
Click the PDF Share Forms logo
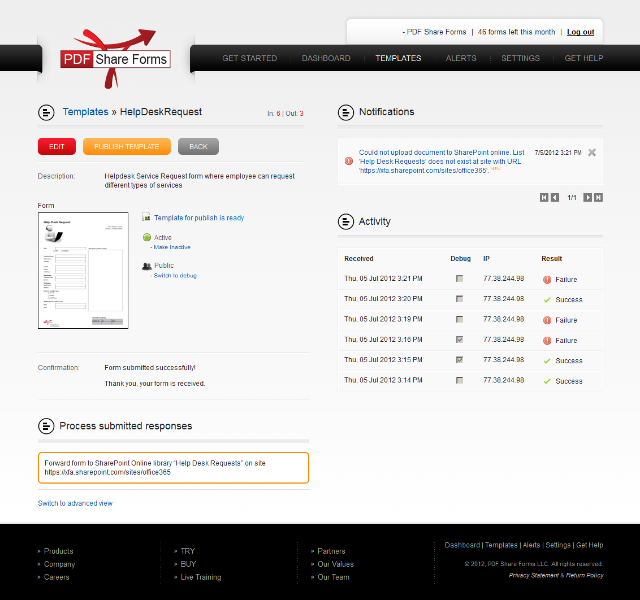coord(116,59)
